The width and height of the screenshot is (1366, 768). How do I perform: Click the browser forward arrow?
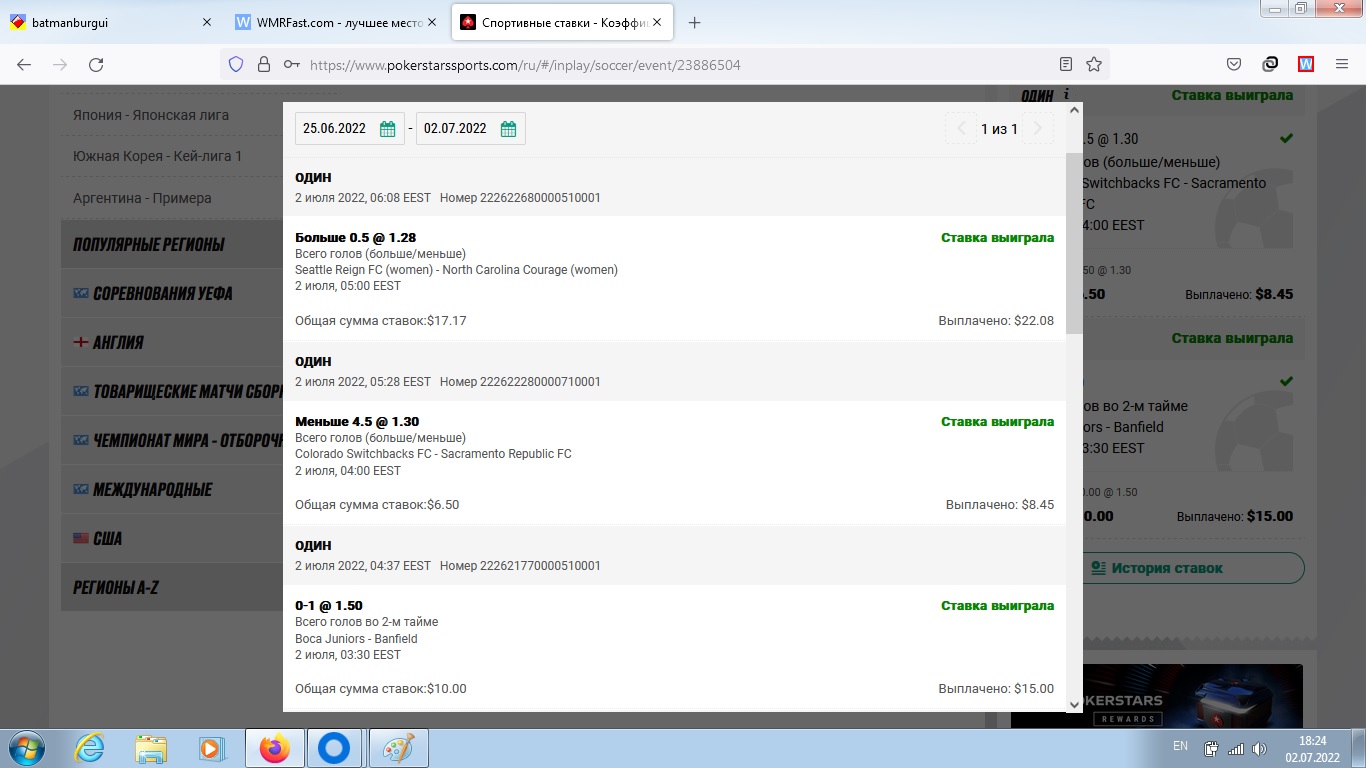coord(60,64)
